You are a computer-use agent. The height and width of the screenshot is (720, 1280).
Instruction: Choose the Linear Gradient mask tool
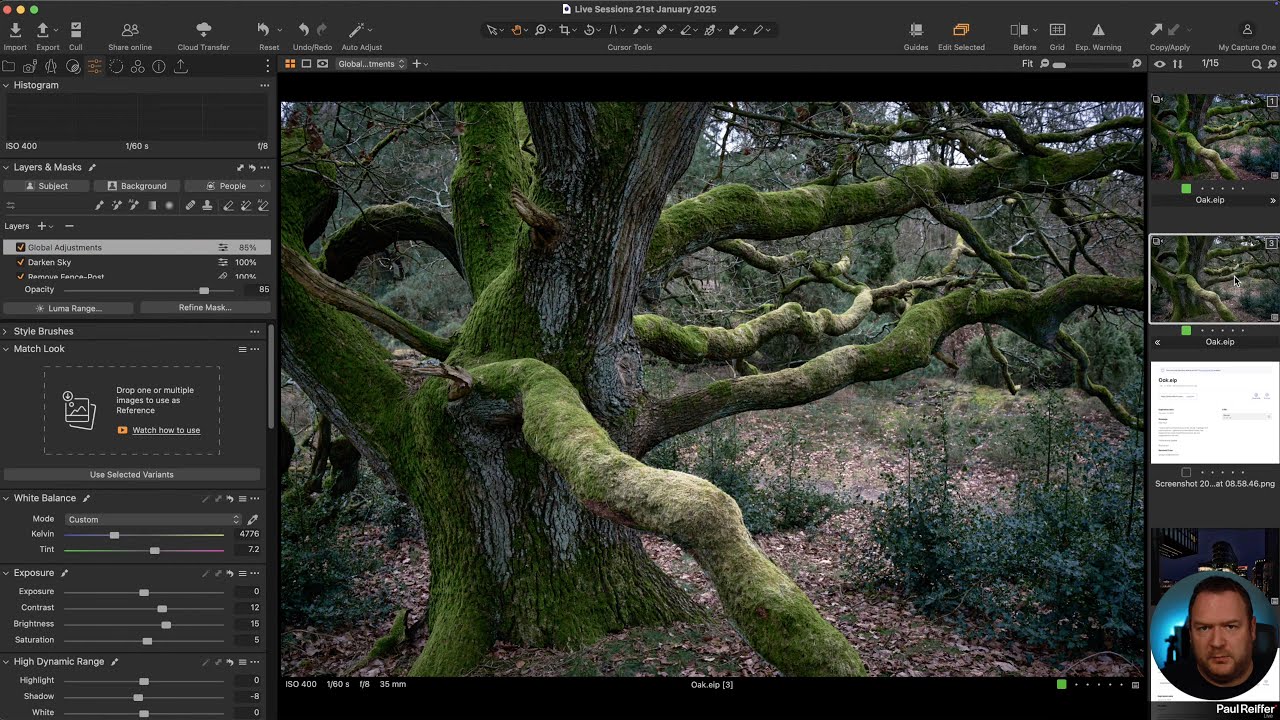pyautogui.click(x=152, y=206)
